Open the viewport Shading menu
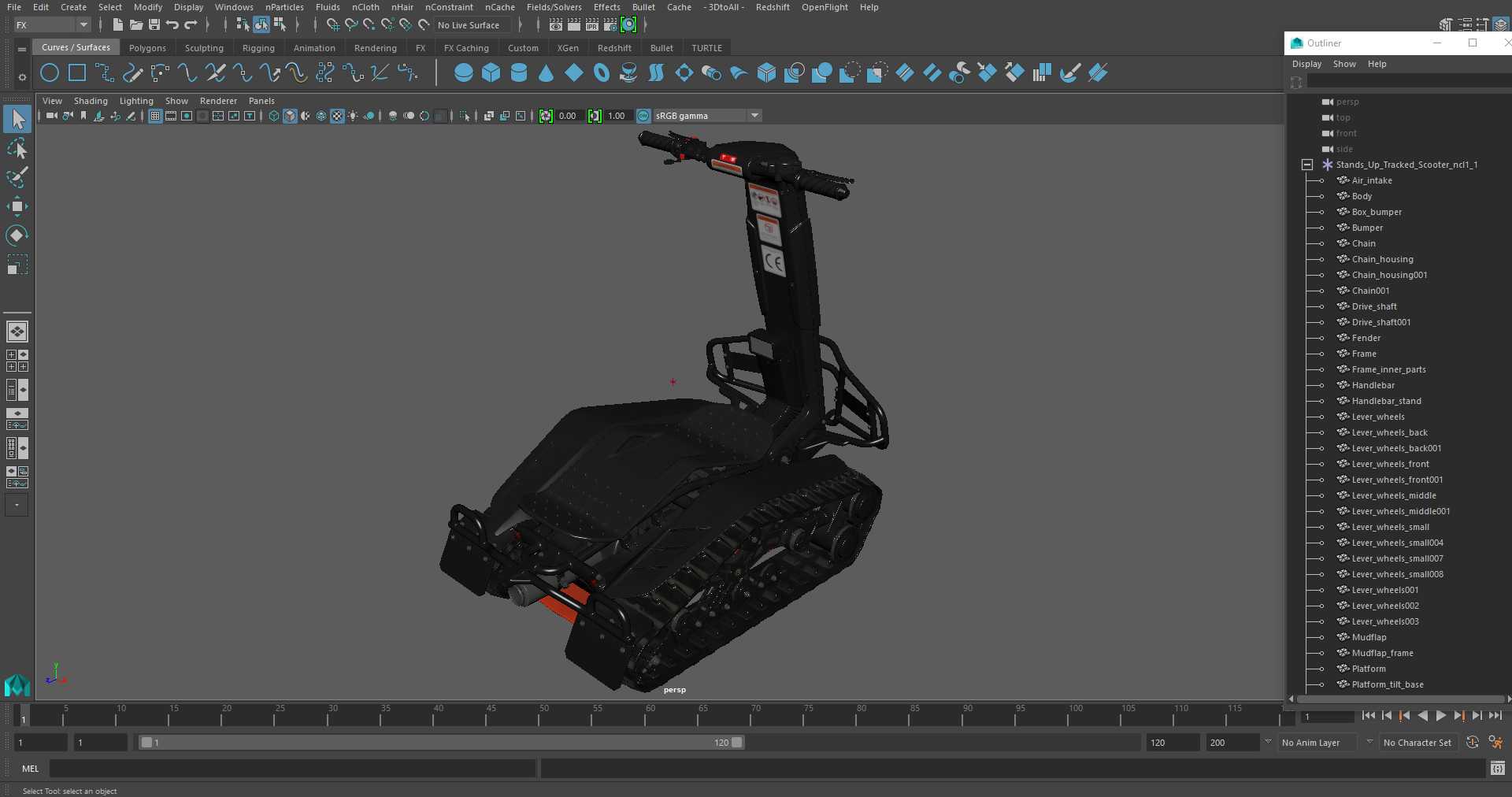The height and width of the screenshot is (797, 1512). pos(91,101)
